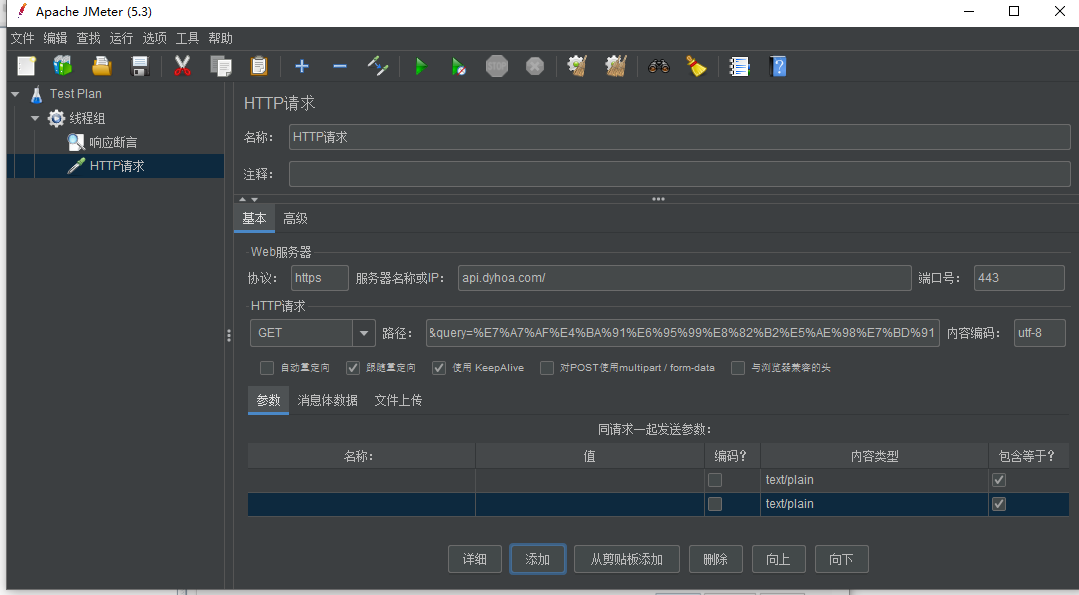Click the Clear results broom-gear icon
Image resolution: width=1079 pixels, height=595 pixels.
coord(577,66)
